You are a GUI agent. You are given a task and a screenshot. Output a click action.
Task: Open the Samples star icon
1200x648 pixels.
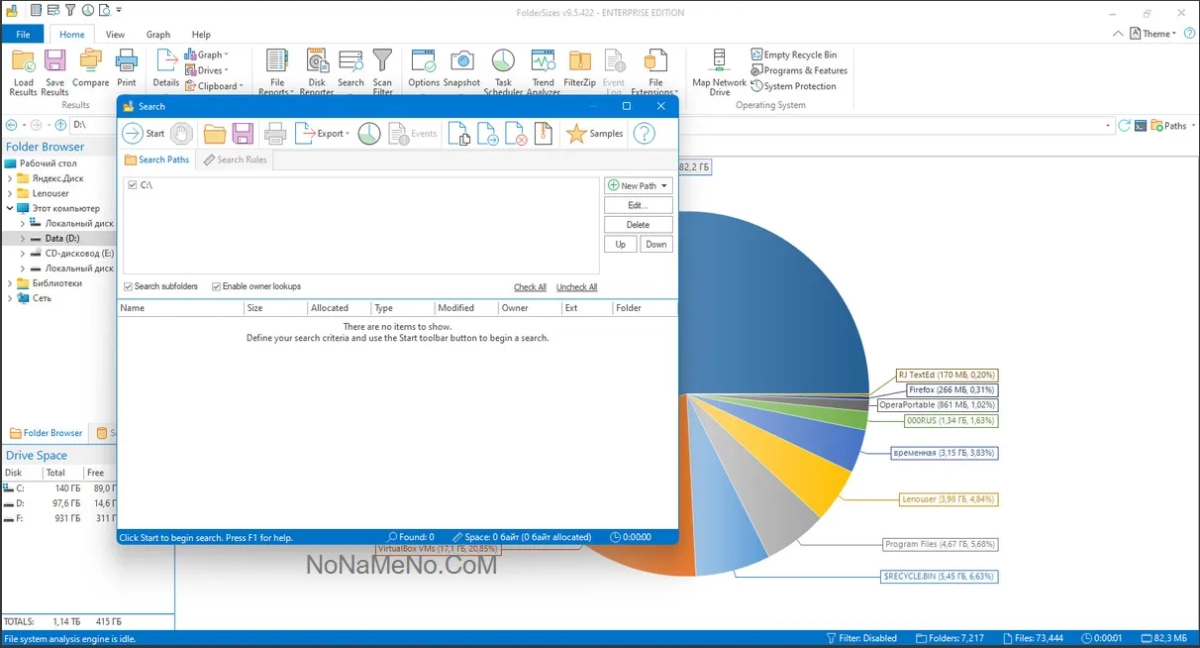577,134
